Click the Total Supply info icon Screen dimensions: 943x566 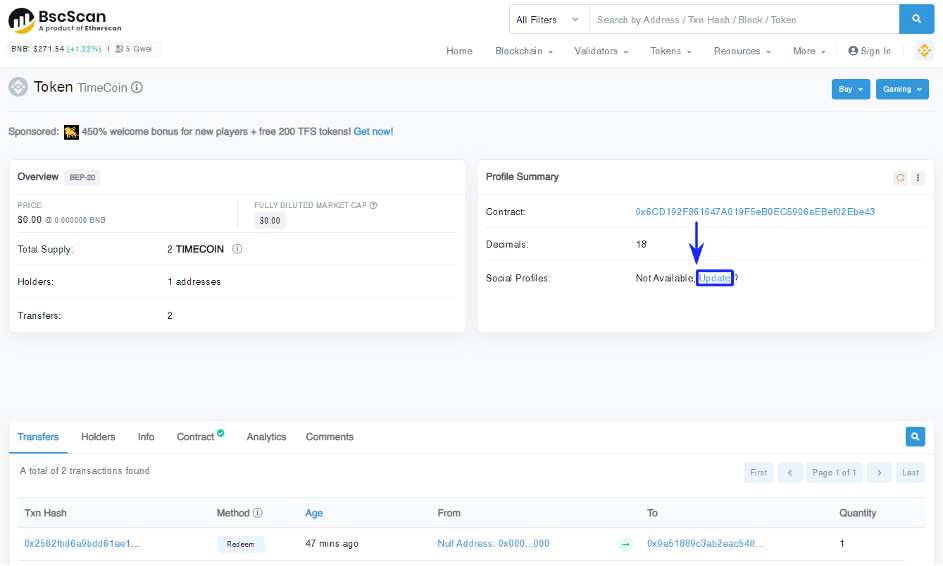tap(237, 249)
